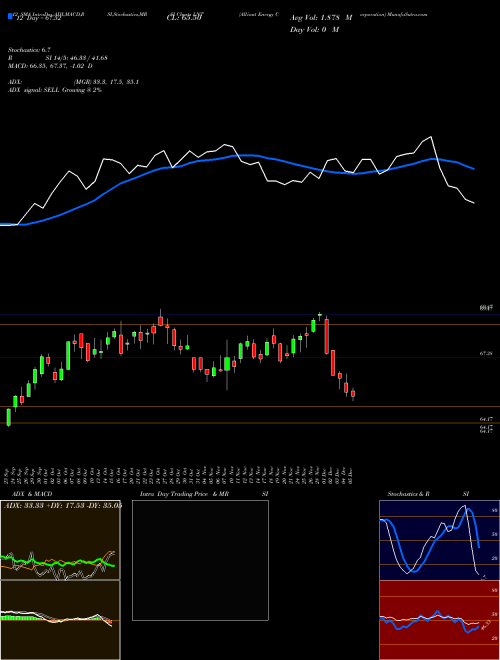Click the 'Avg Vol: 1.878 M' text
500x660 pixels.
tap(321, 18)
